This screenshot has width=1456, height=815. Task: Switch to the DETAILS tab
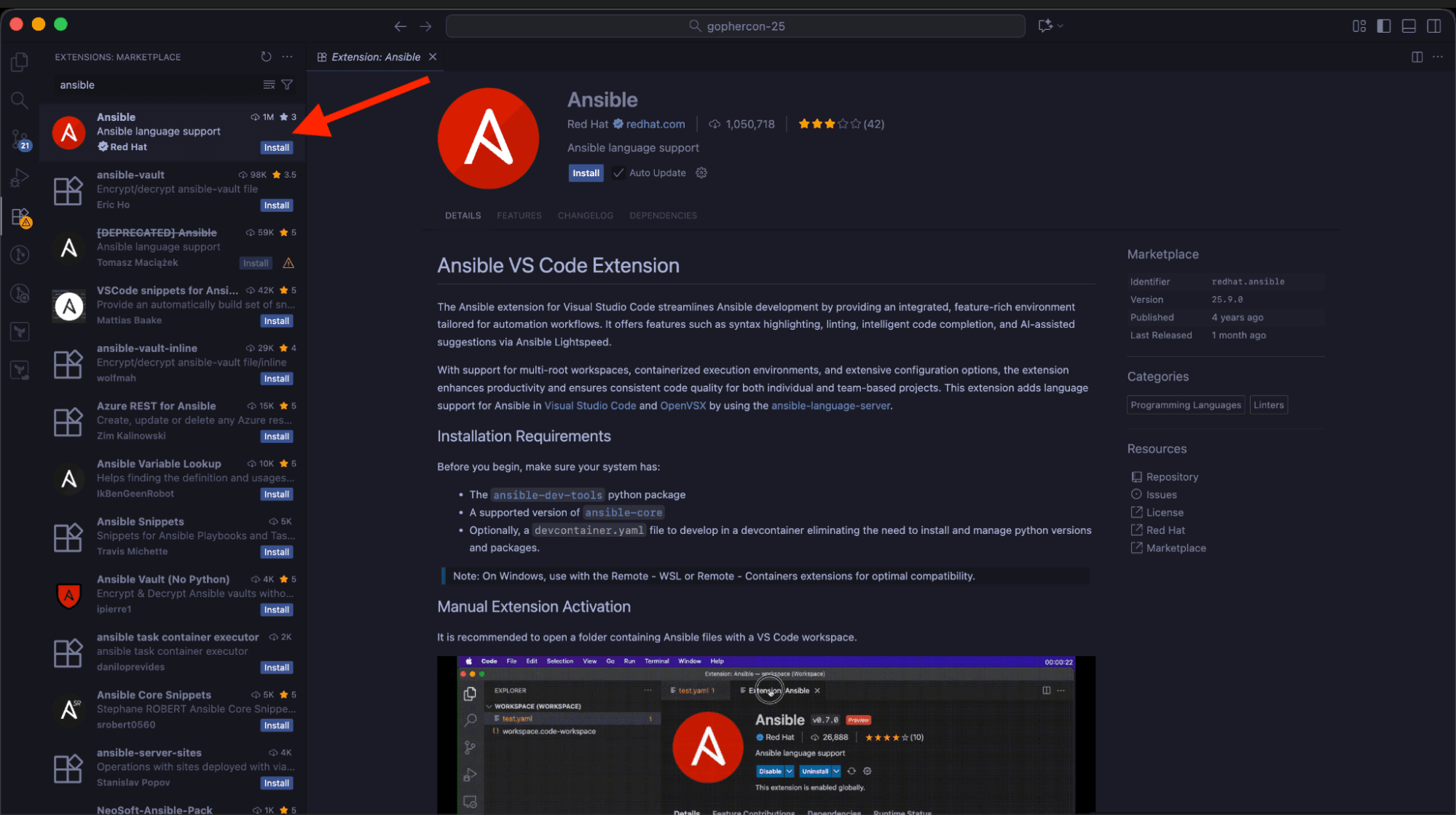[x=463, y=216]
